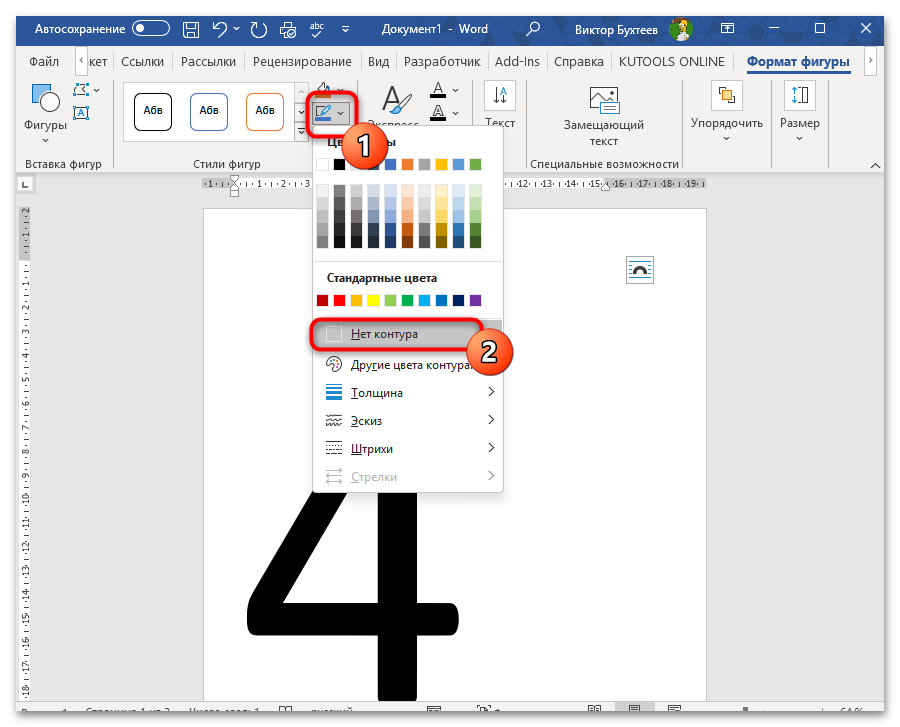Click the layout options icon beside the shape

(639, 270)
